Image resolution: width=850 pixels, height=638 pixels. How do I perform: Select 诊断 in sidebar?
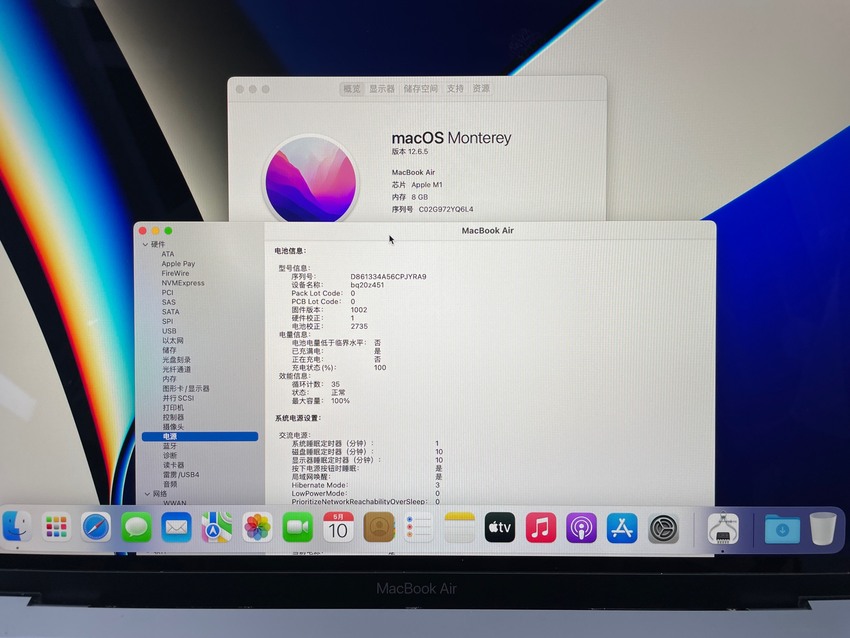tap(170, 455)
